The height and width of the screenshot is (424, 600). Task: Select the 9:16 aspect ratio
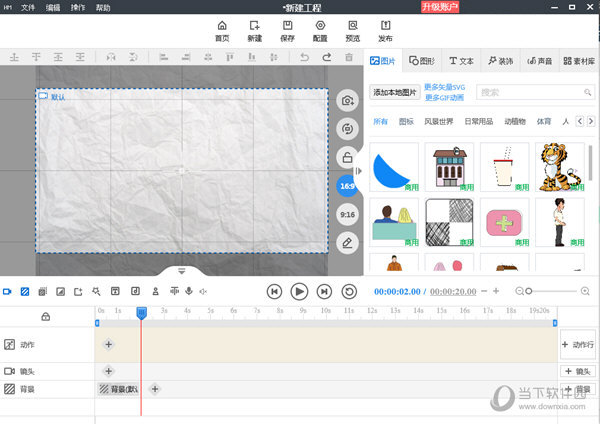pos(347,214)
